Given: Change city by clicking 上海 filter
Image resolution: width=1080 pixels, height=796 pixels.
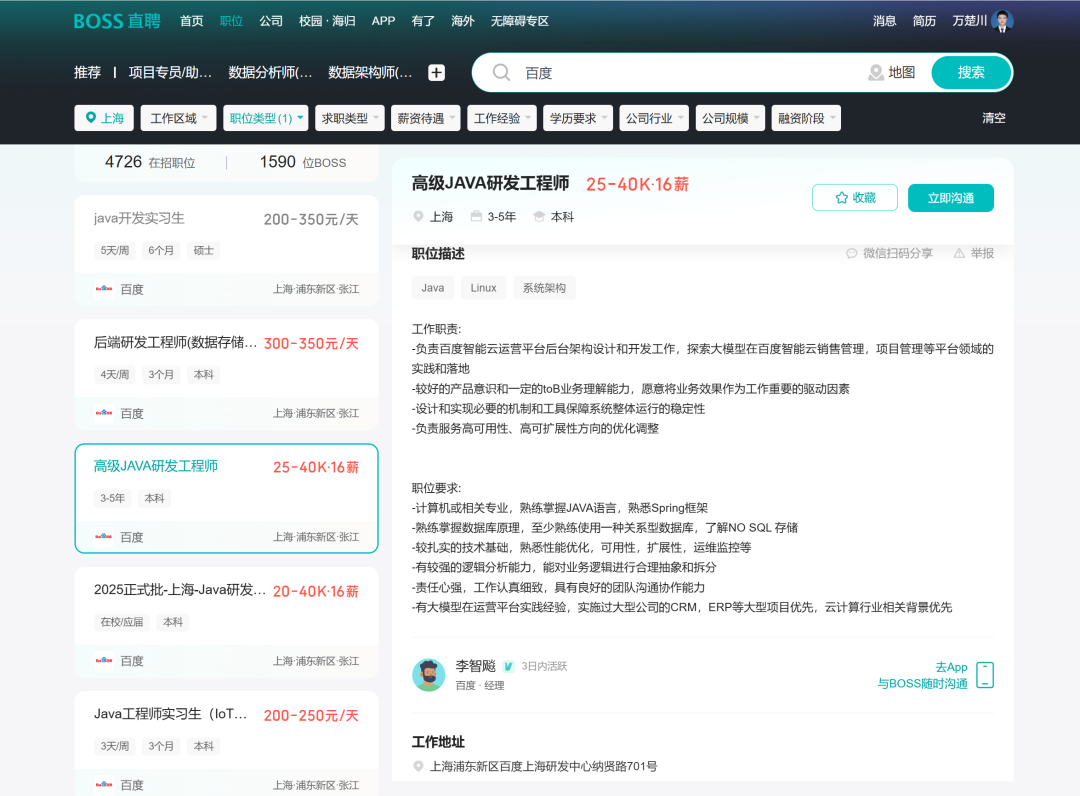Looking at the screenshot, I should (x=105, y=118).
